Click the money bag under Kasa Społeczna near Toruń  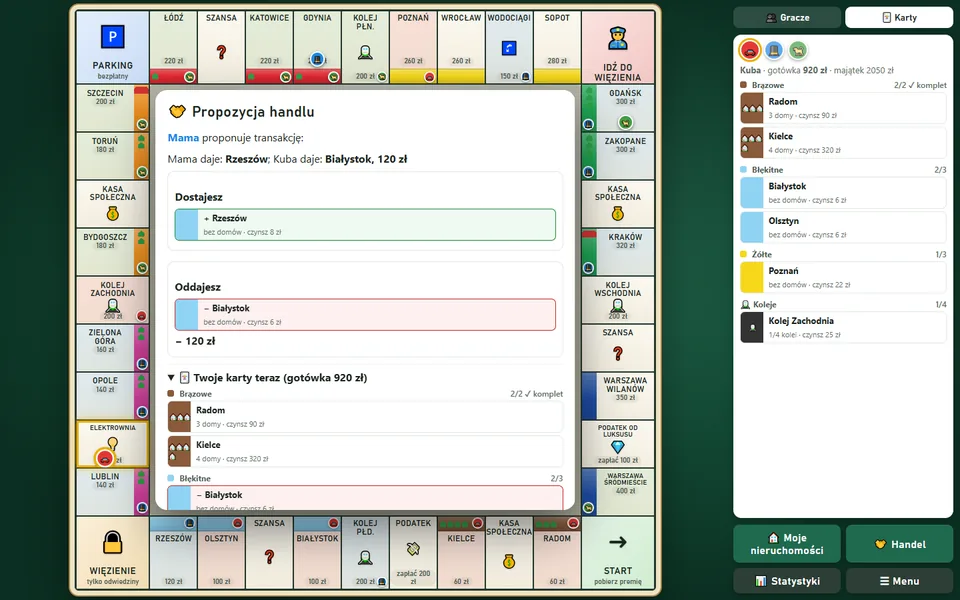[x=113, y=213]
